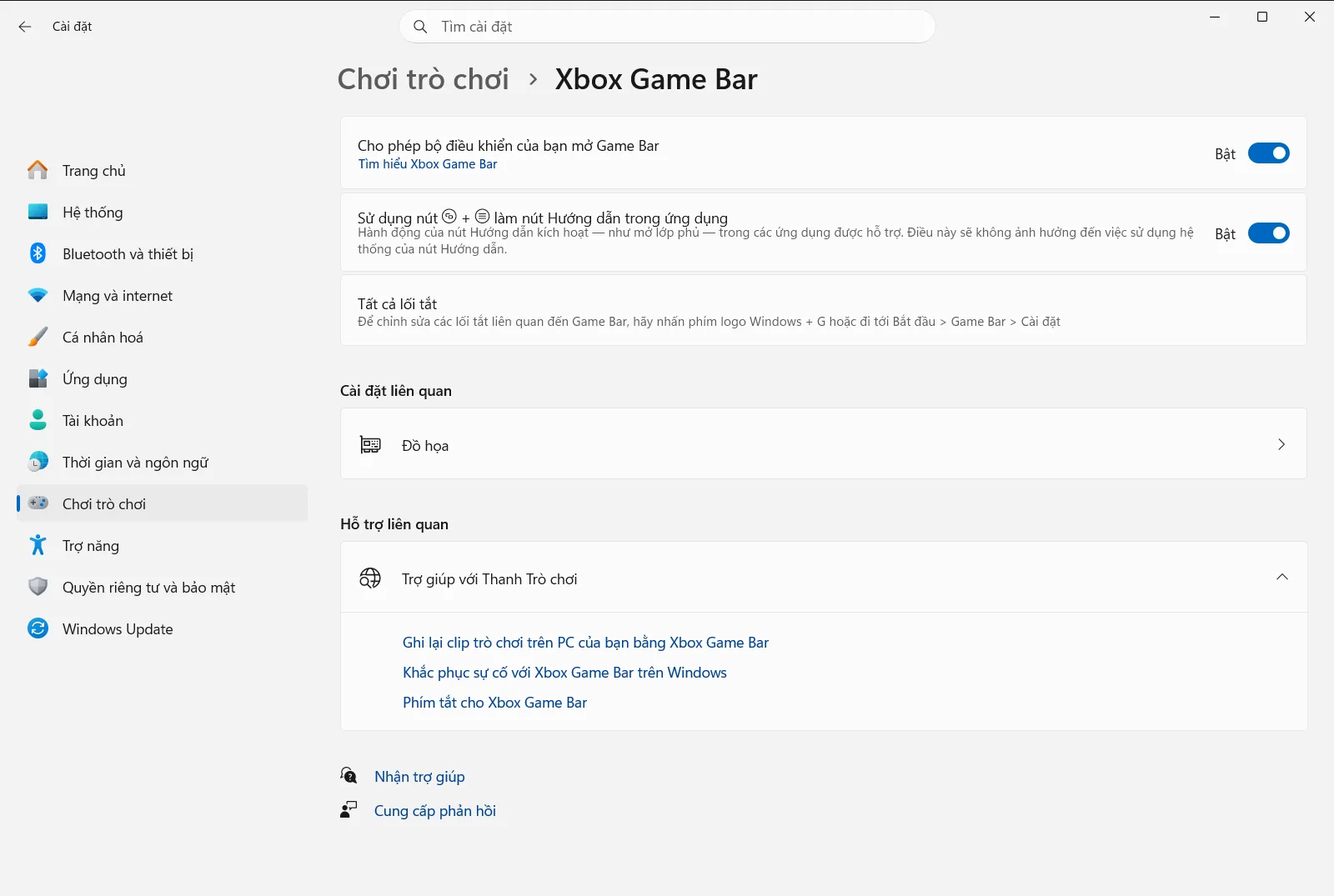The height and width of the screenshot is (896, 1334).
Task: Minimize the Cài đặt window
Action: (1215, 17)
